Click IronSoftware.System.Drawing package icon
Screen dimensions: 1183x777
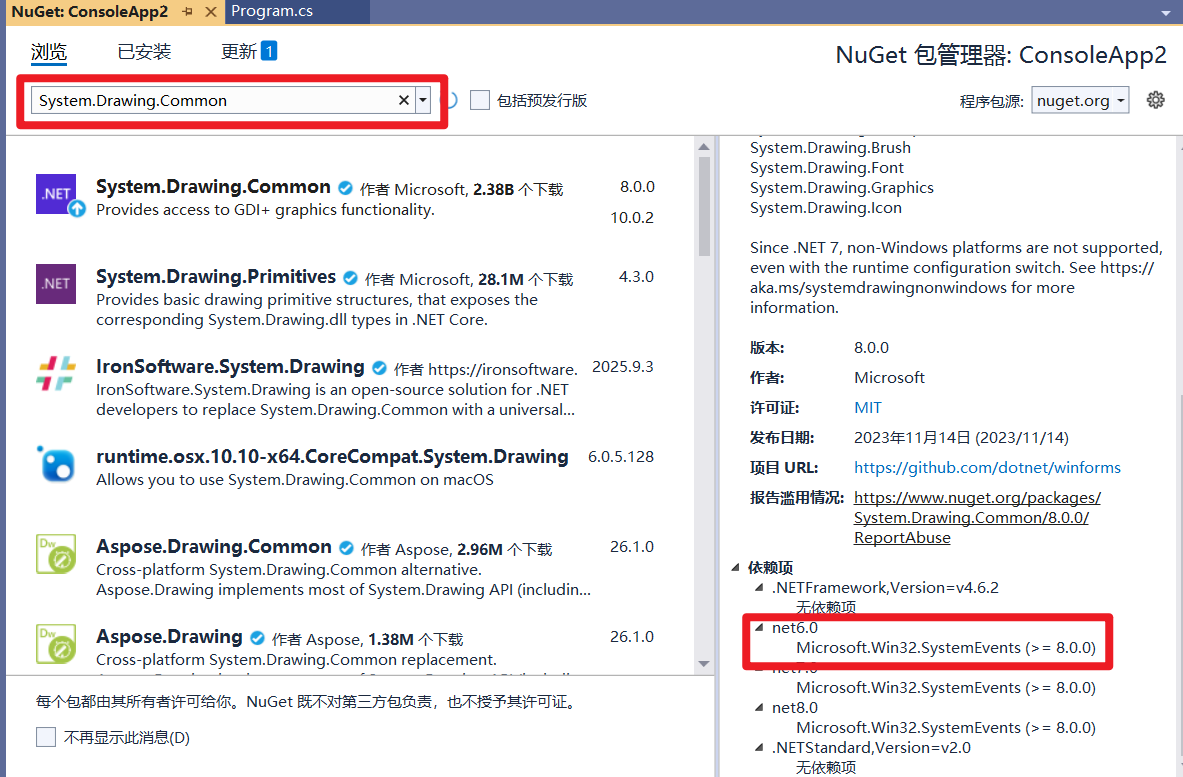click(x=56, y=373)
